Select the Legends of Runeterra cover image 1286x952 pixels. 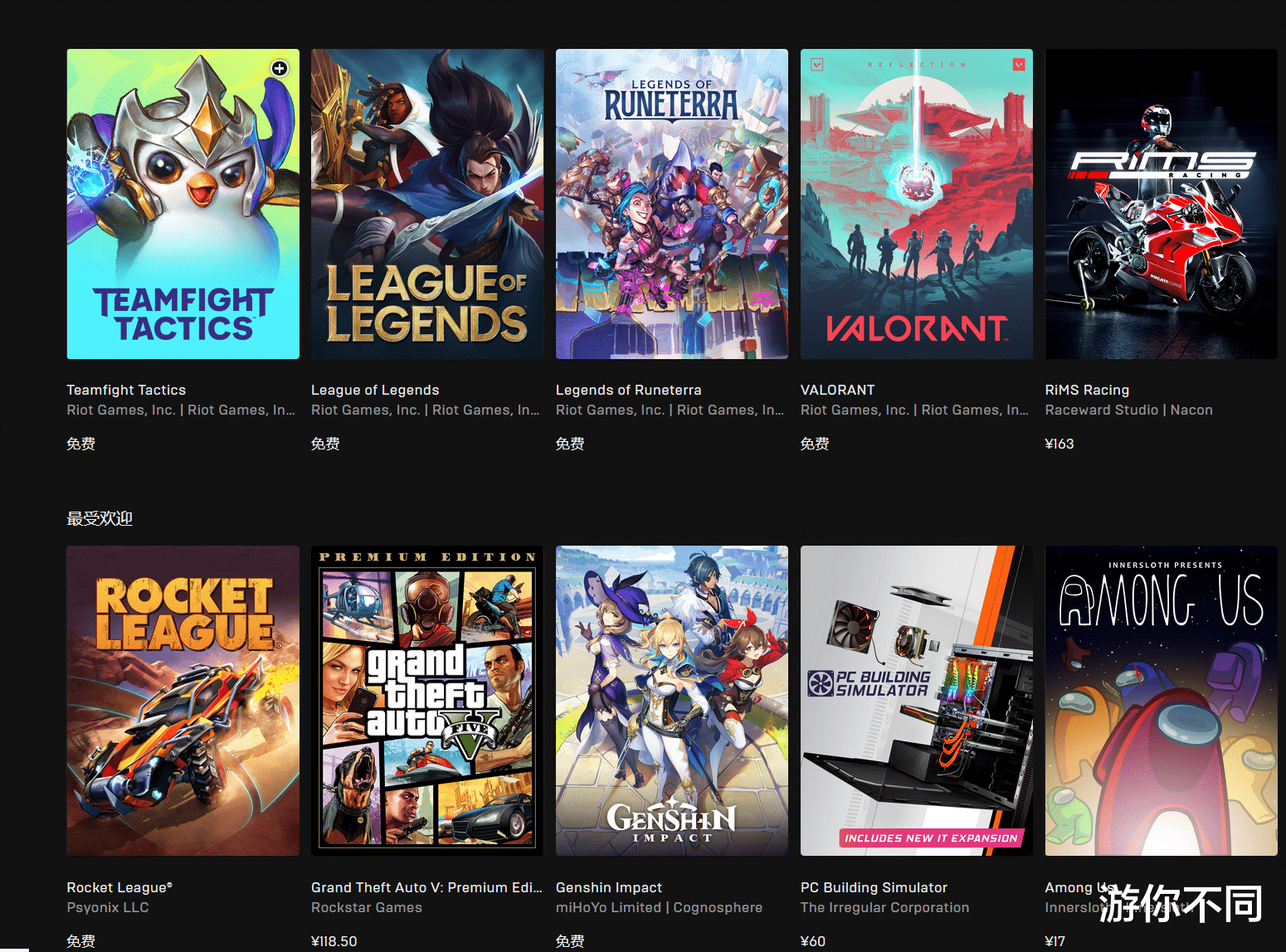coord(672,204)
